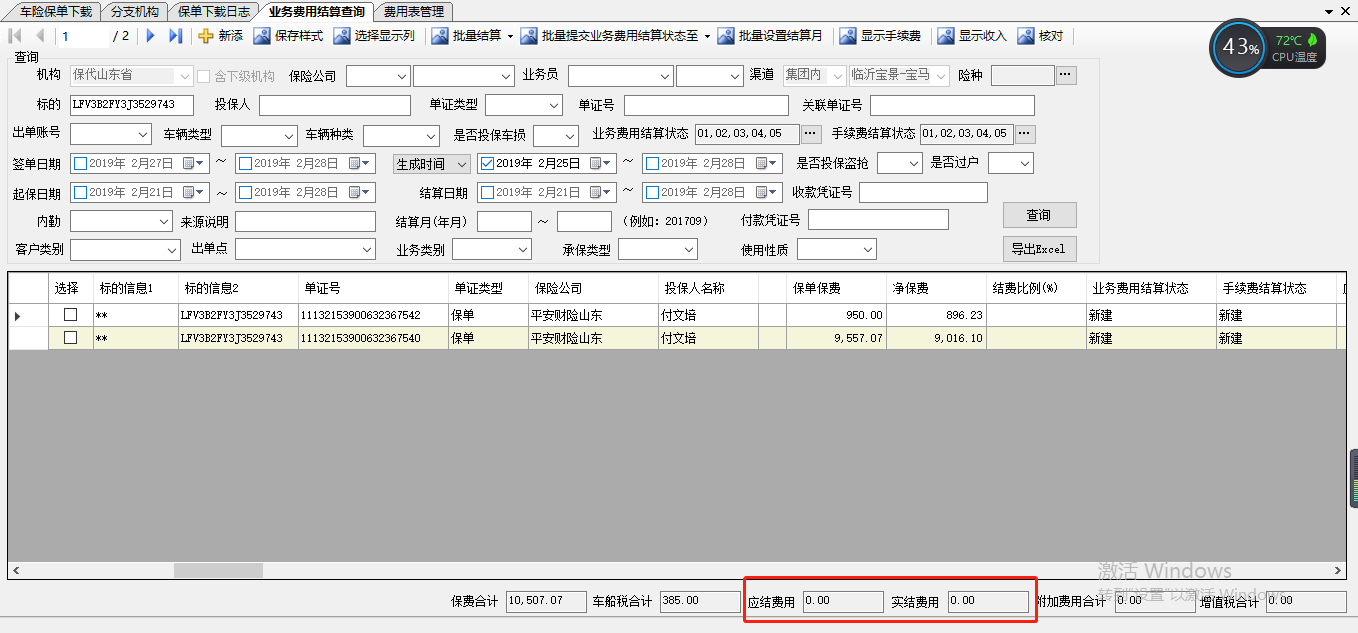Click the table scrollbar right arrow
1358x633 pixels.
point(1340,570)
